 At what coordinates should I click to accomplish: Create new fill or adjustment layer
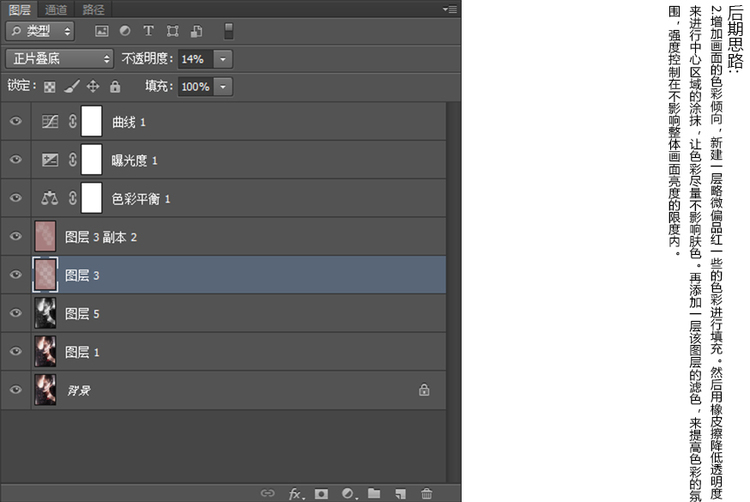coord(349,493)
